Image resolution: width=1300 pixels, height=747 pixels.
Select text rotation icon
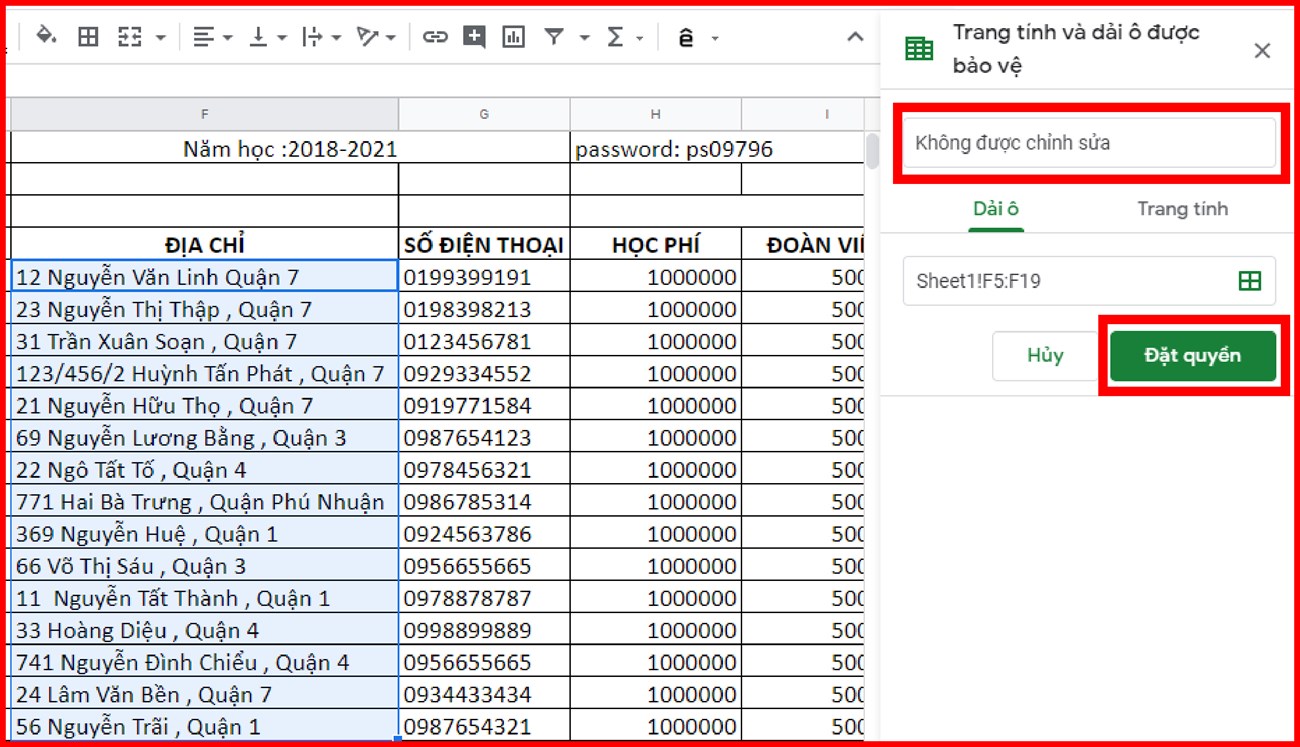click(367, 37)
